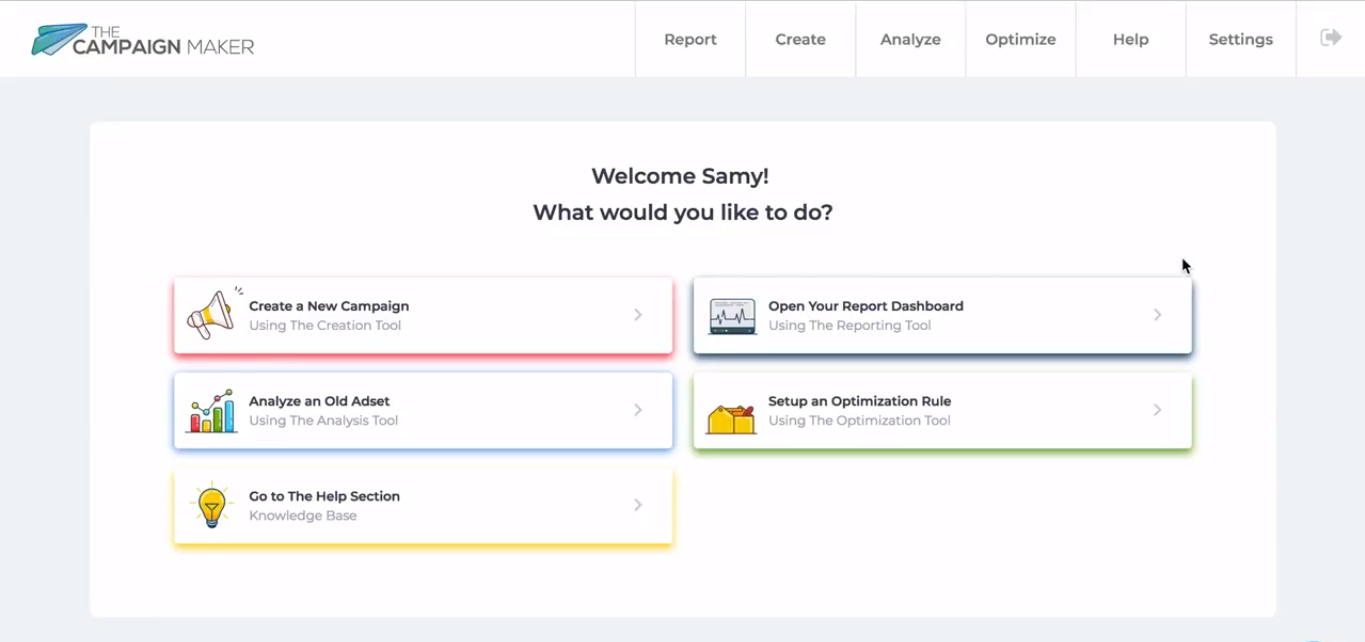The height and width of the screenshot is (642, 1365).
Task: Click the megaphone icon for new campaign
Action: 214,314
